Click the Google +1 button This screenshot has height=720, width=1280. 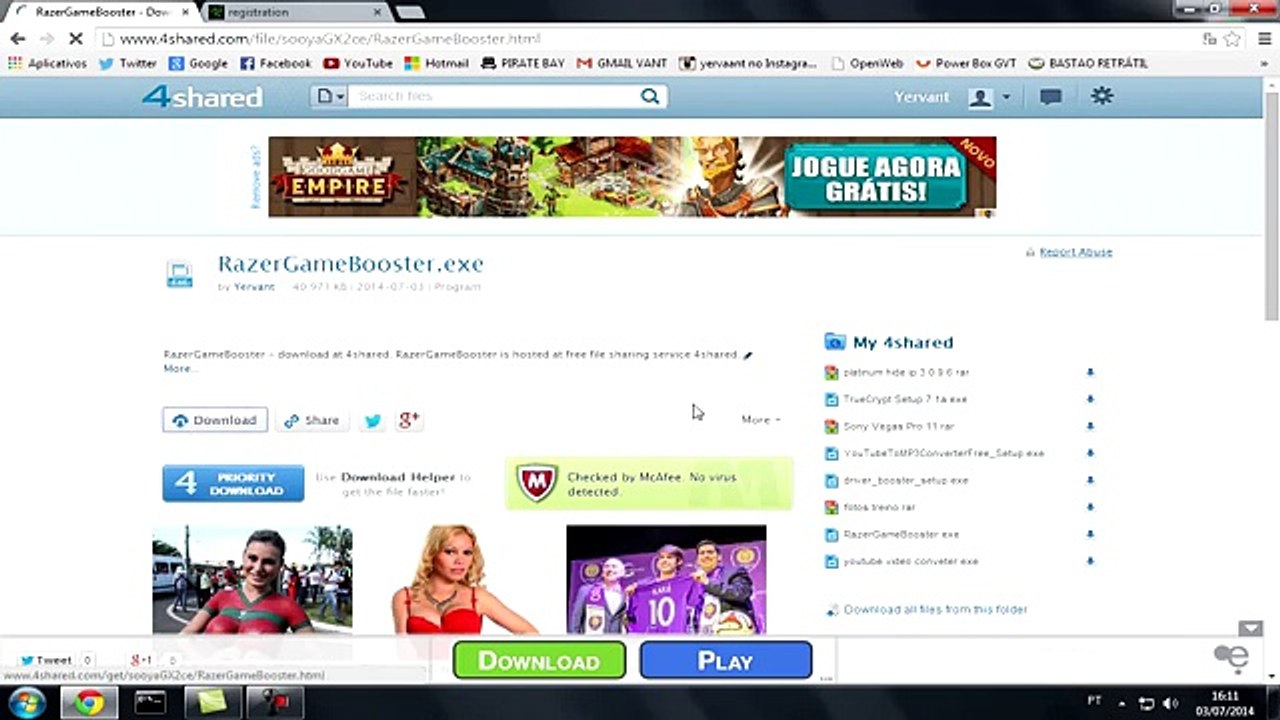142,660
